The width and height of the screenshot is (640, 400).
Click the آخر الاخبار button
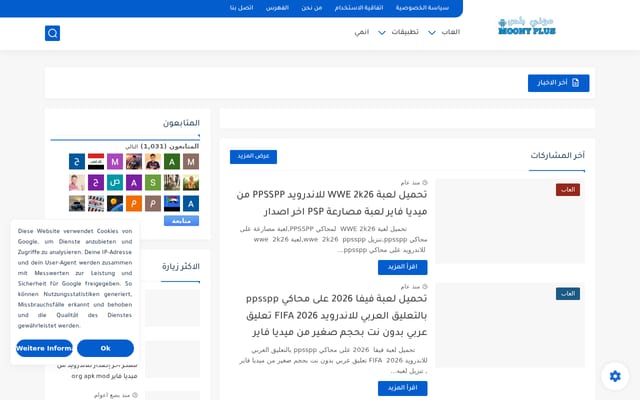point(558,83)
